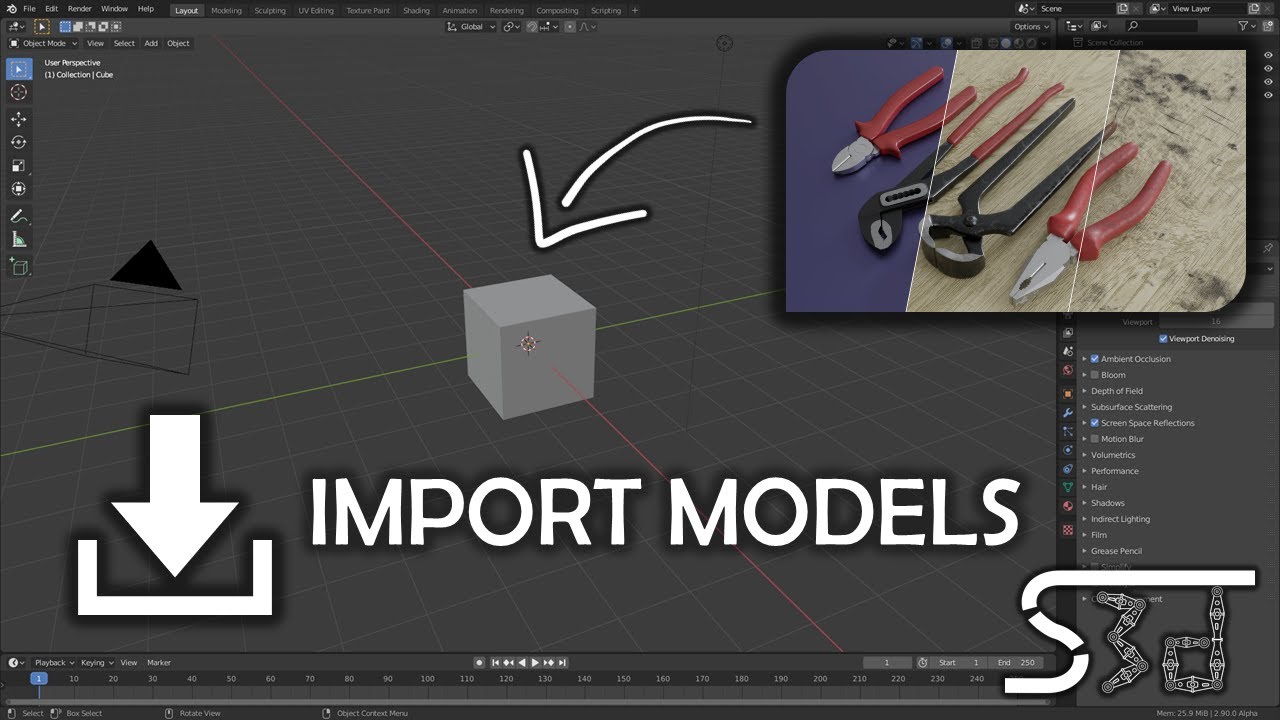The height and width of the screenshot is (720, 1280).
Task: Select the Scale tool
Action: pos(18,166)
